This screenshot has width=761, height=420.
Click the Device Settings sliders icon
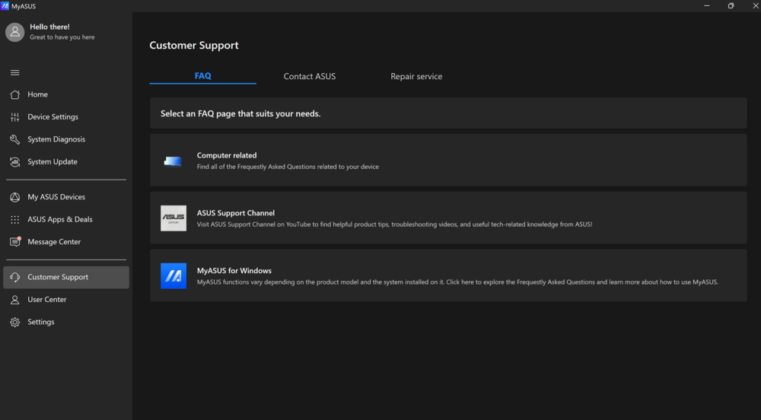tap(15, 117)
